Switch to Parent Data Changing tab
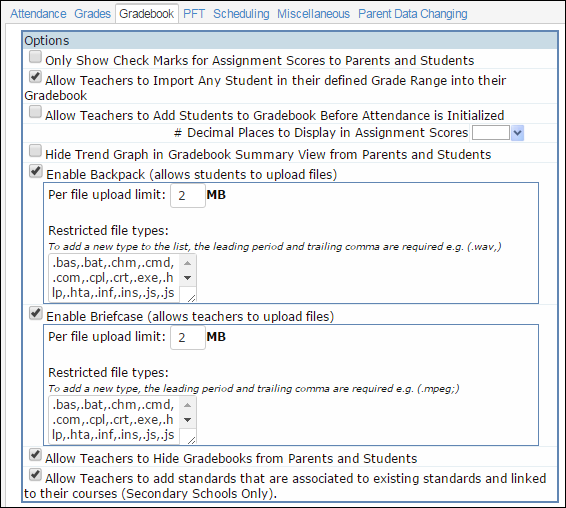This screenshot has height=508, width=566. tap(413, 14)
